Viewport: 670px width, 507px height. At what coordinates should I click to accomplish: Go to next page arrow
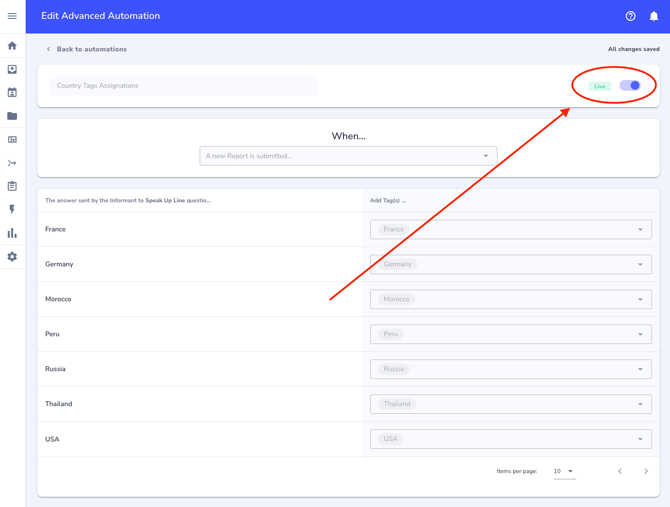[x=646, y=471]
